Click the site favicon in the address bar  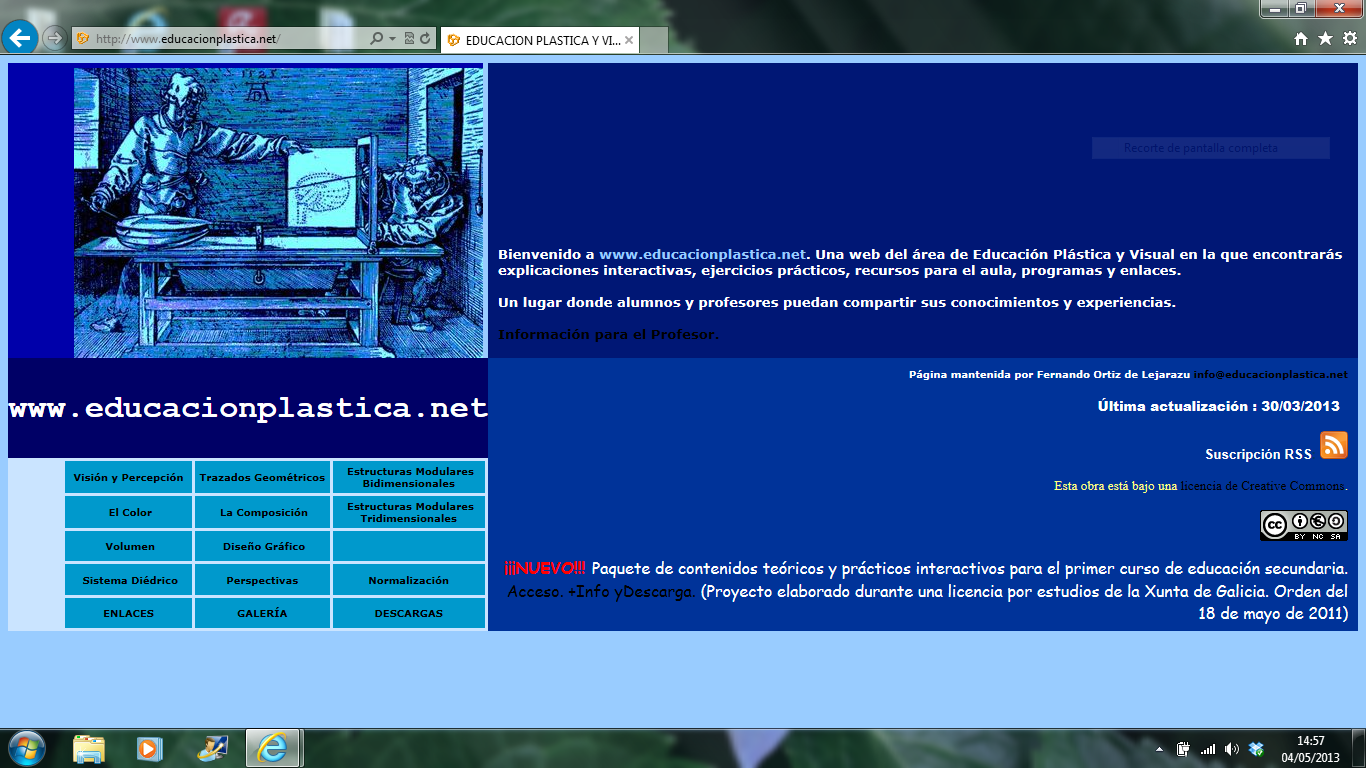pos(83,39)
